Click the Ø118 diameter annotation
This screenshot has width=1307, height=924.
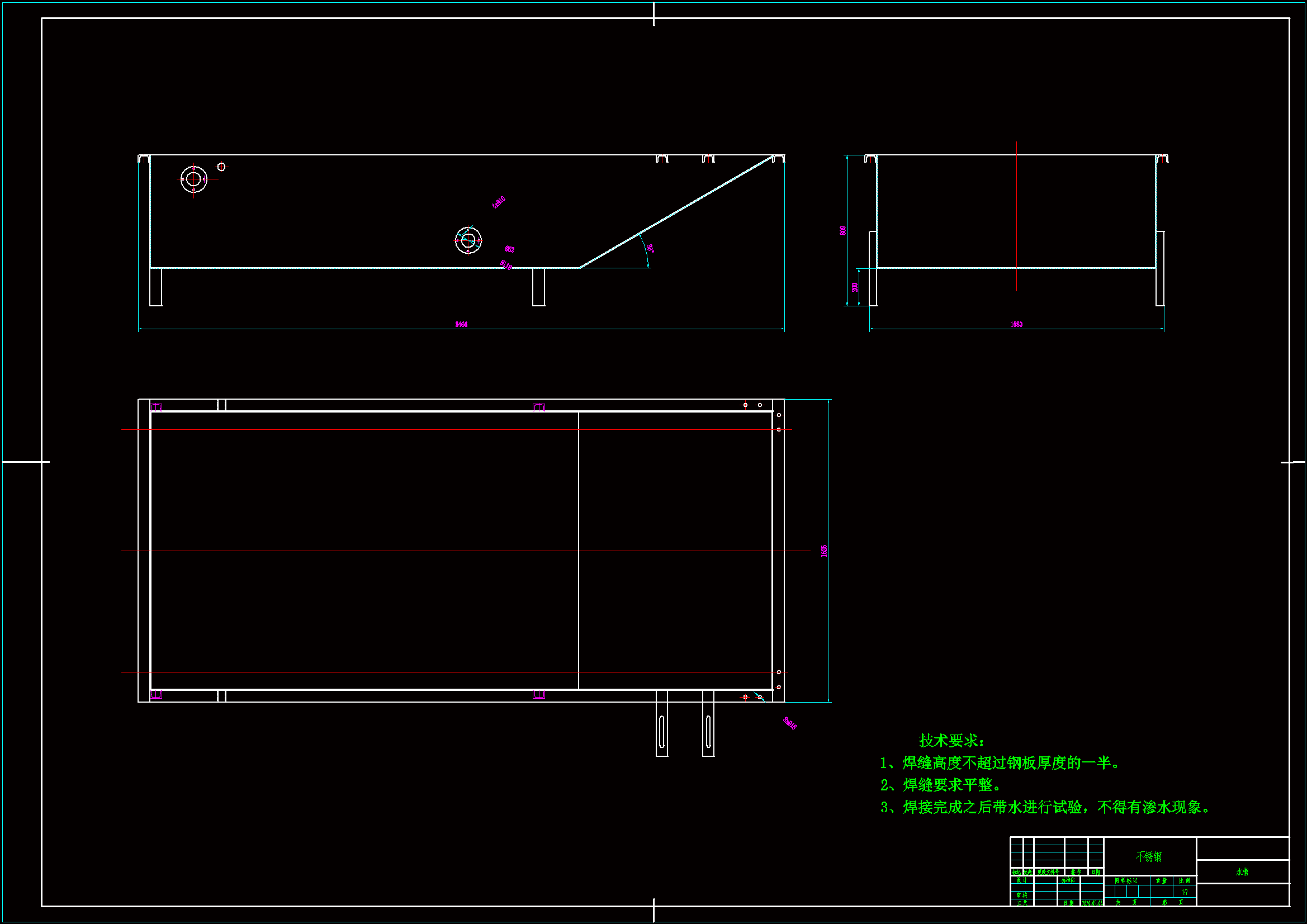tap(505, 265)
